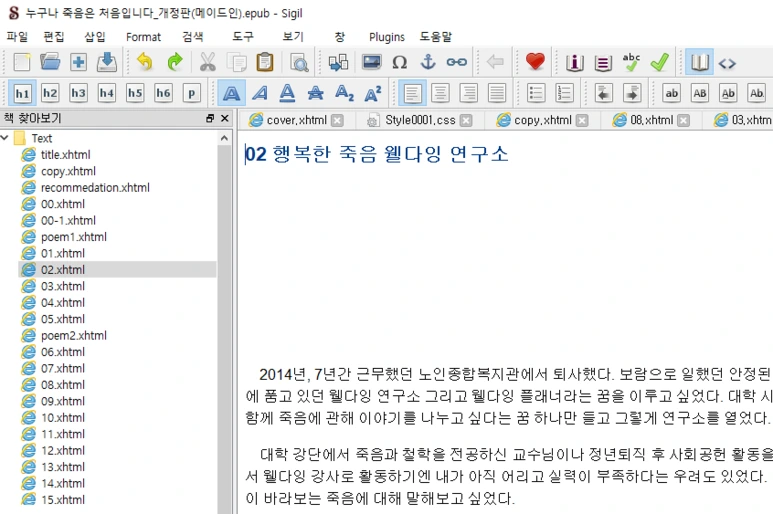Screen dimensions: 773x514
Task: Select poem1.xhtml in book browser
Action: click(74, 237)
